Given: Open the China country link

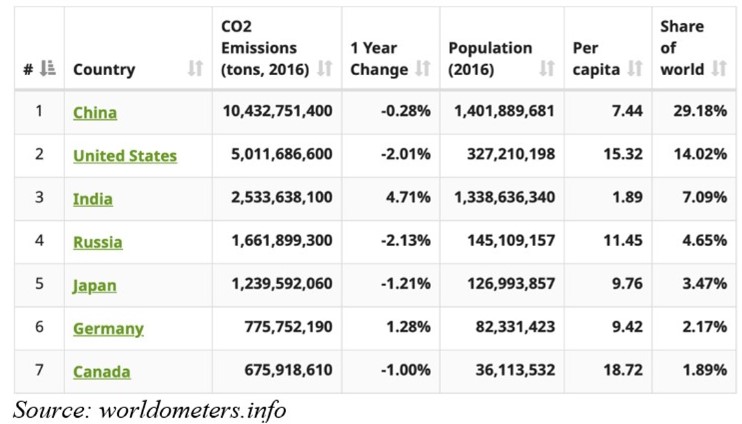Looking at the screenshot, I should tap(95, 113).
